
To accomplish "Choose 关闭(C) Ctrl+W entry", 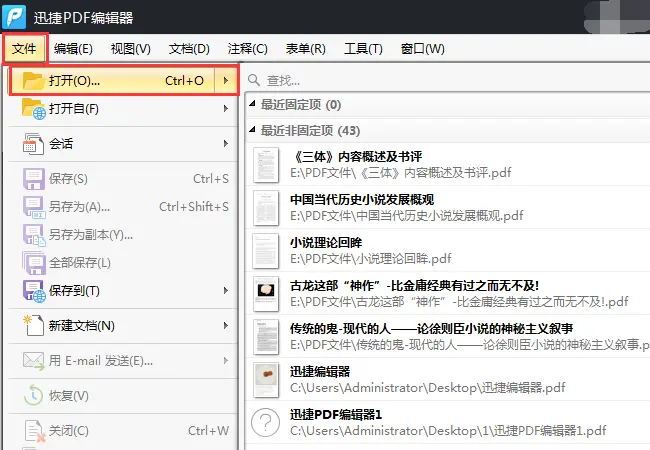I will tap(124, 431).
